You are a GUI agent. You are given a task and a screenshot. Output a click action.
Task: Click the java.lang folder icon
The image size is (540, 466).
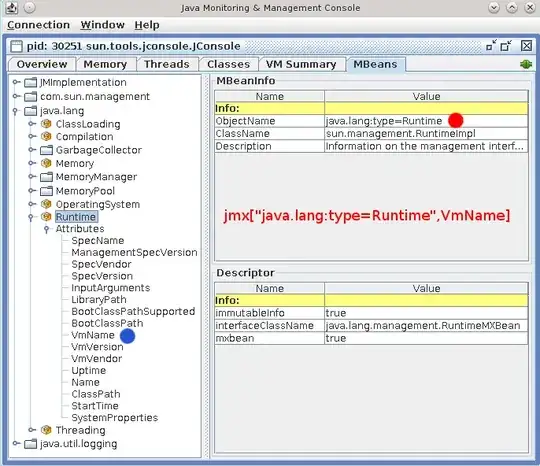pyautogui.click(x=30, y=111)
